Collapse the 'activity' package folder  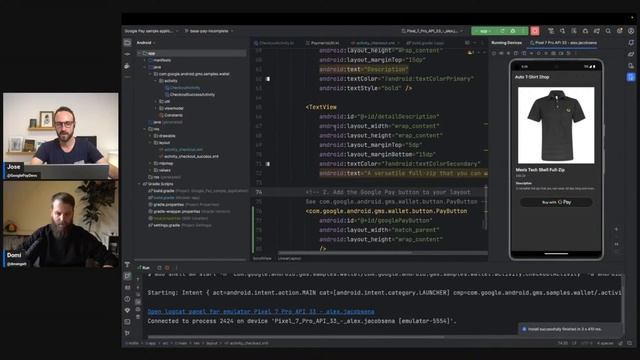[x=156, y=81]
